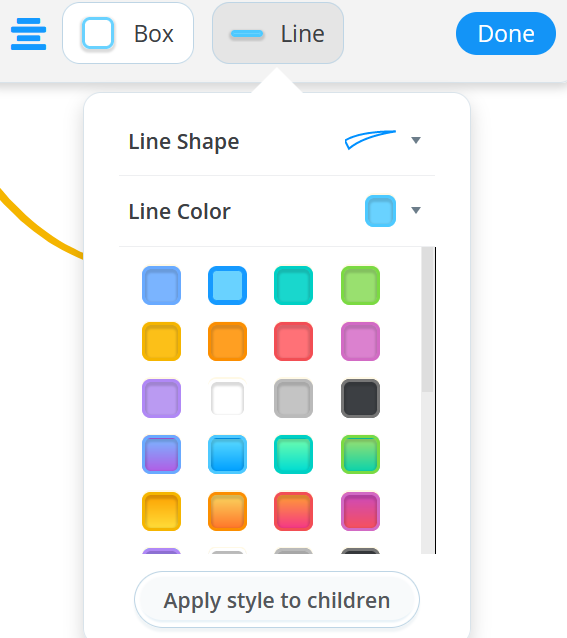Click the Line style dash icon

click(x=247, y=34)
